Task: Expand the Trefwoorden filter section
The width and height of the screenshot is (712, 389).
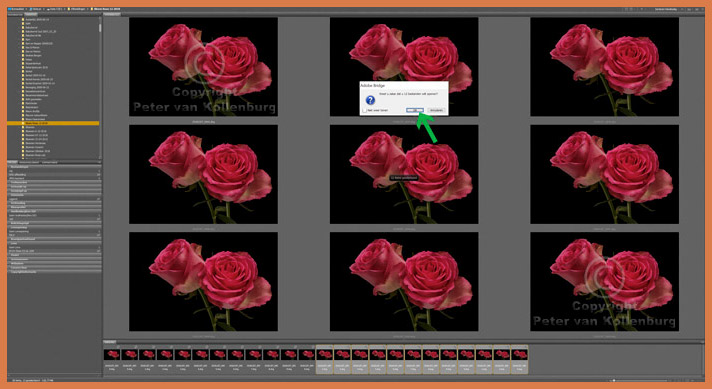Action: click(54, 182)
